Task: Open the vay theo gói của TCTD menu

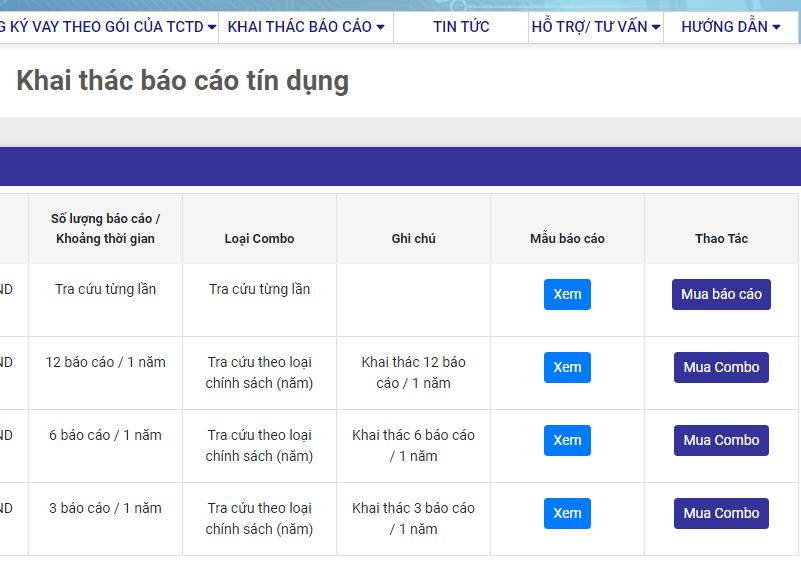Action: point(108,27)
